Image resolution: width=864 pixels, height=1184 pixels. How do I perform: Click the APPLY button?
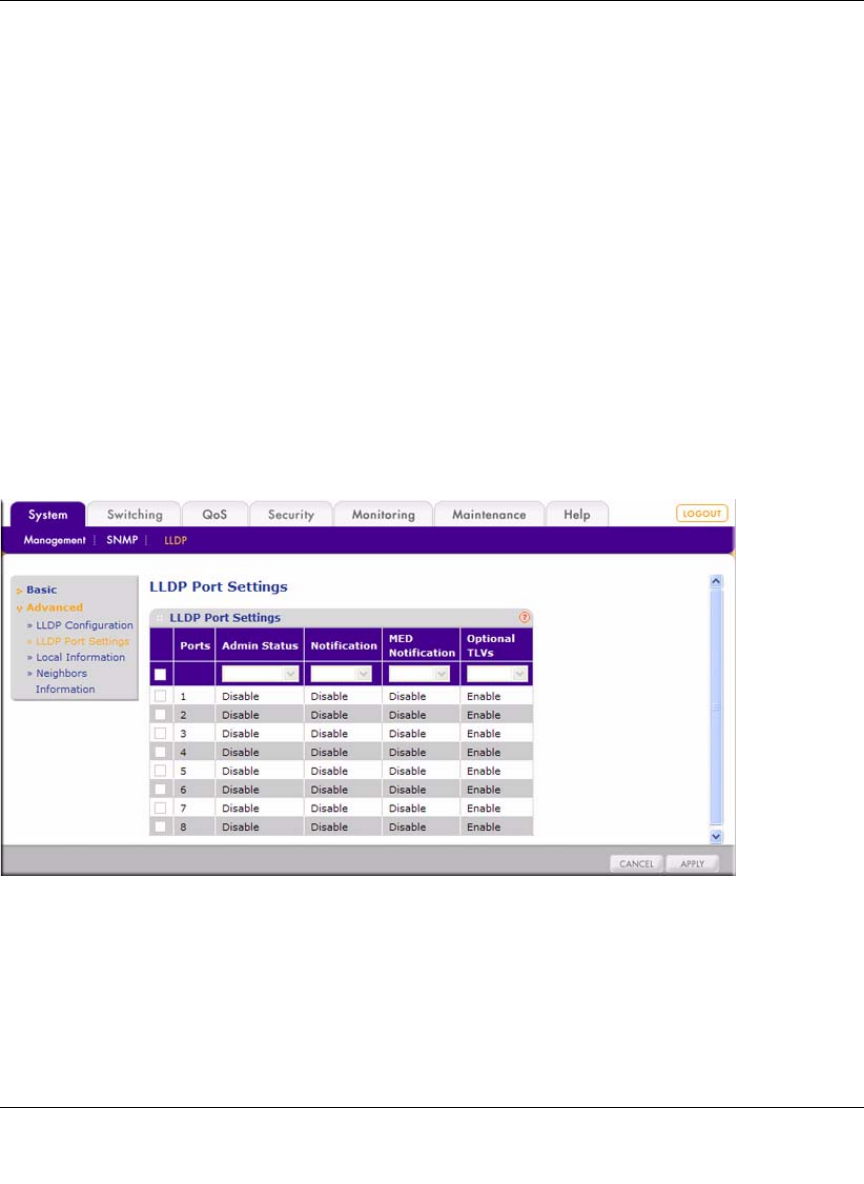coord(692,864)
